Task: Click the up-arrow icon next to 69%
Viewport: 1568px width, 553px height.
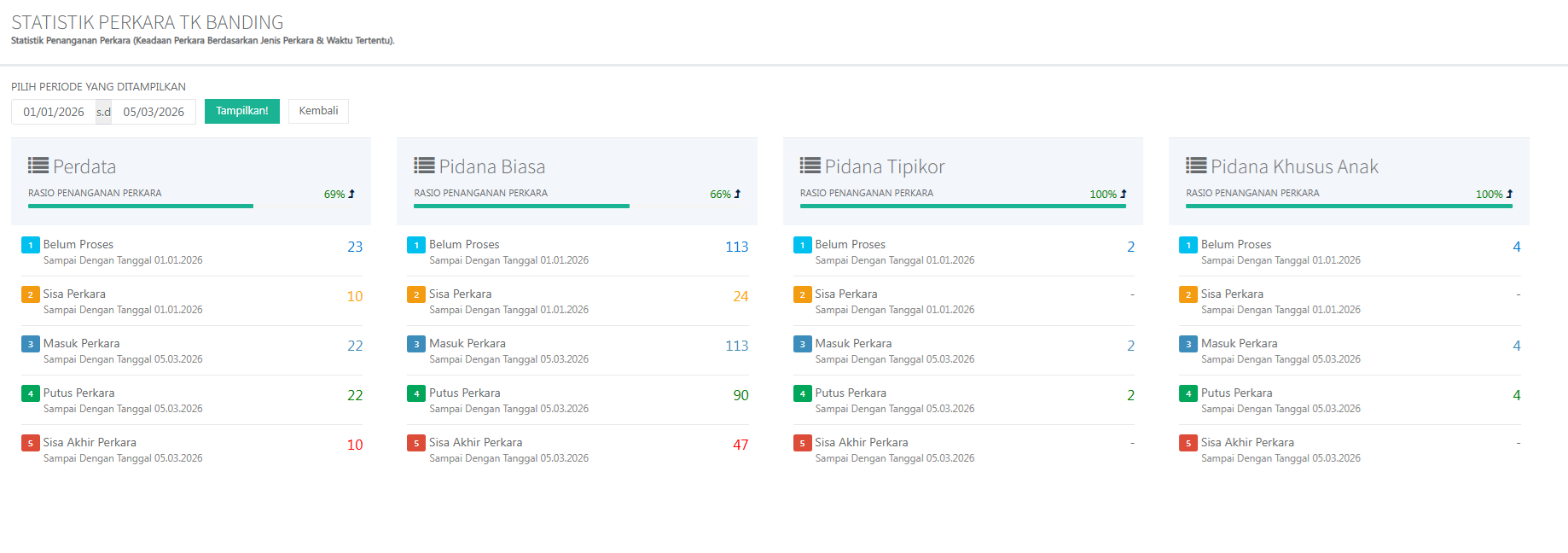Action: point(351,194)
